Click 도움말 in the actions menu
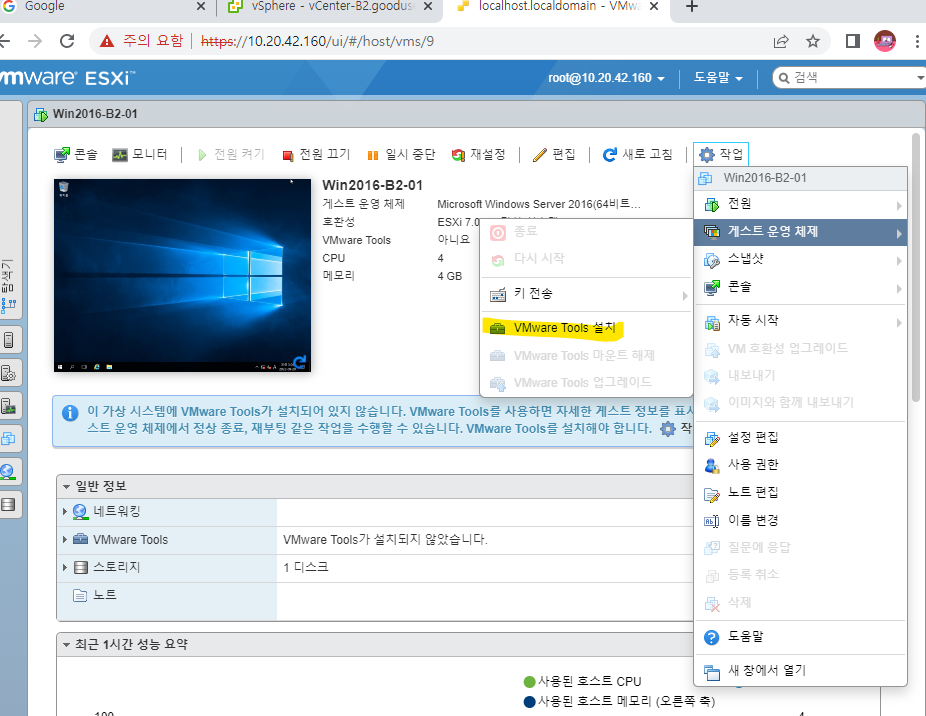Viewport: 926px width, 716px height. (x=800, y=637)
